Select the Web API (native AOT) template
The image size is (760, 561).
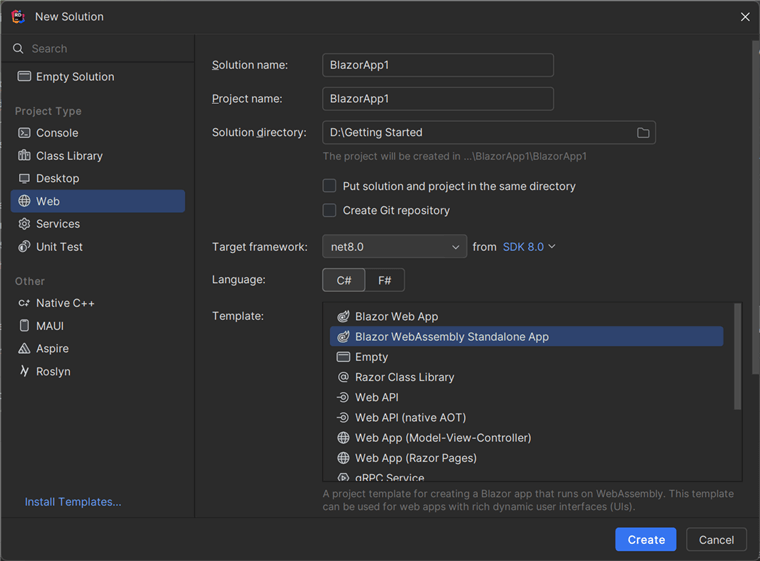(x=526, y=417)
